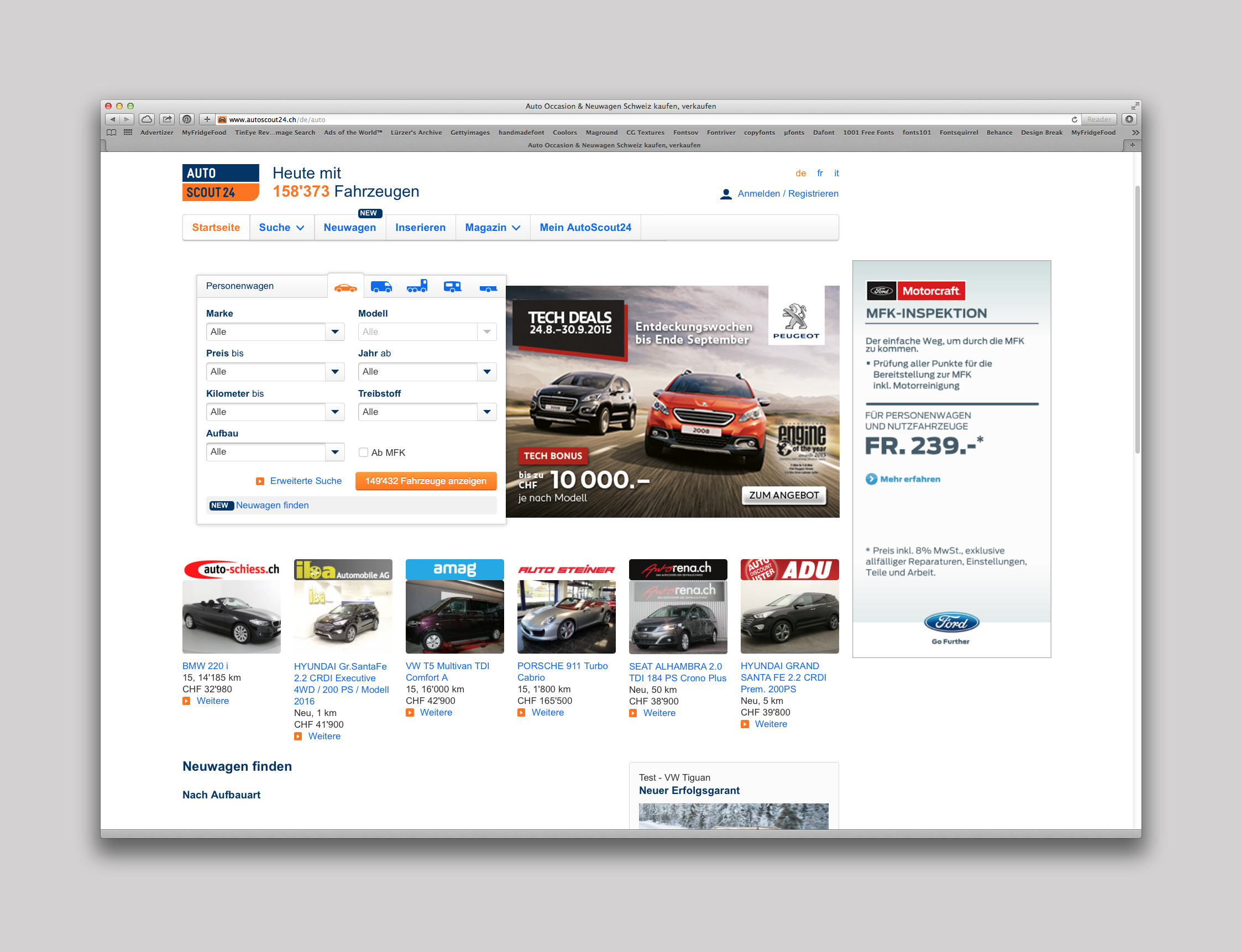Open the Dafont bookmark
Screen dimensions: 1241x952
coord(823,133)
